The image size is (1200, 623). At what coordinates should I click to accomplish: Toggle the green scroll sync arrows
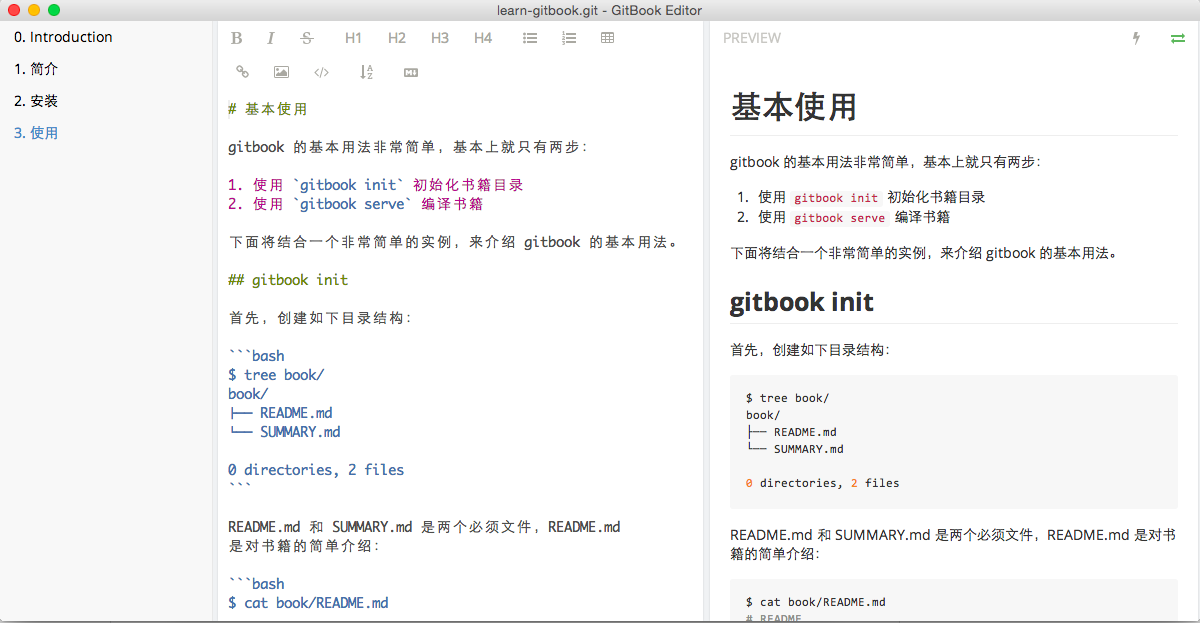(1177, 38)
